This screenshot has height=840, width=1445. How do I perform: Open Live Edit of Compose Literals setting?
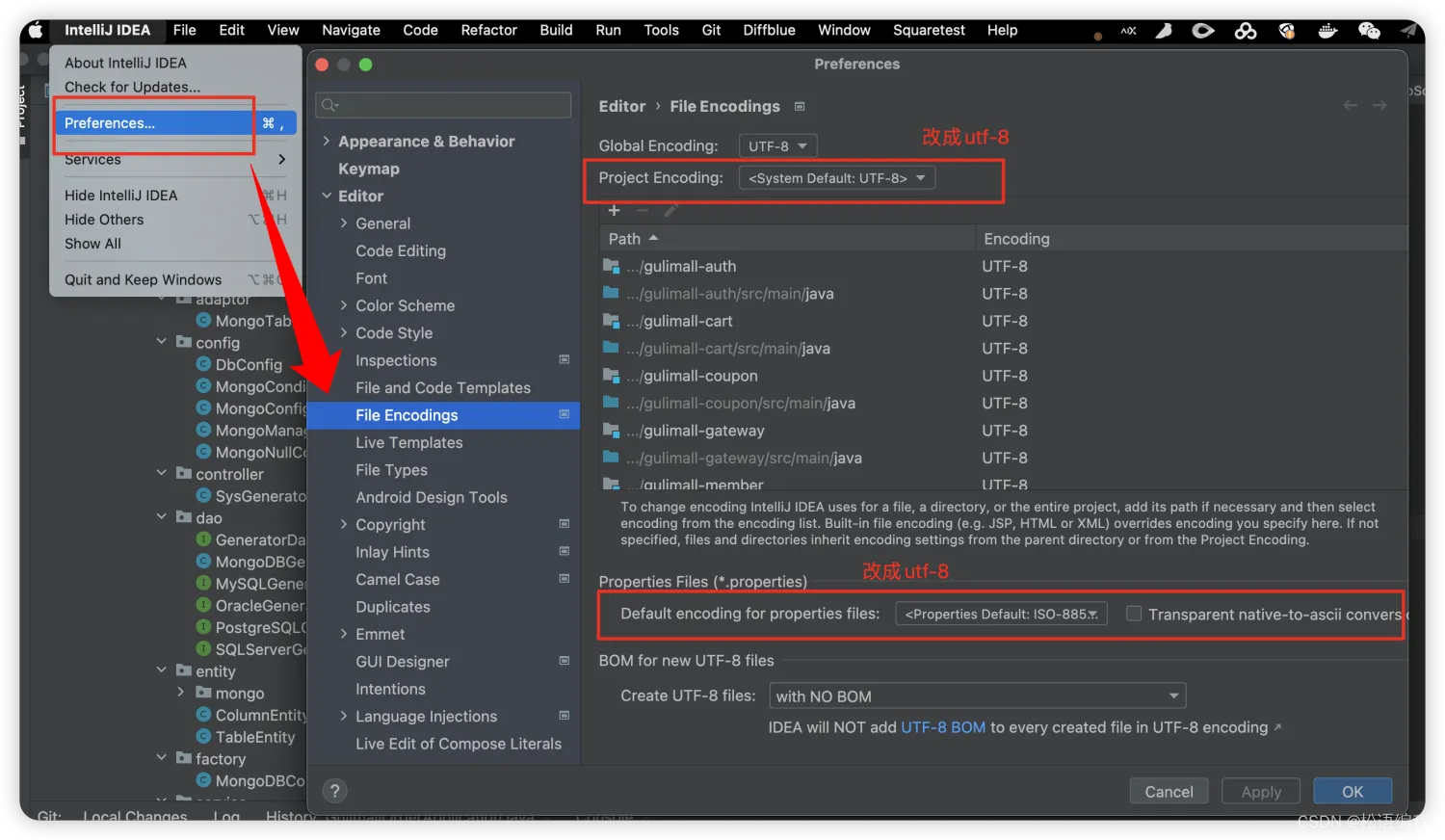pos(459,744)
